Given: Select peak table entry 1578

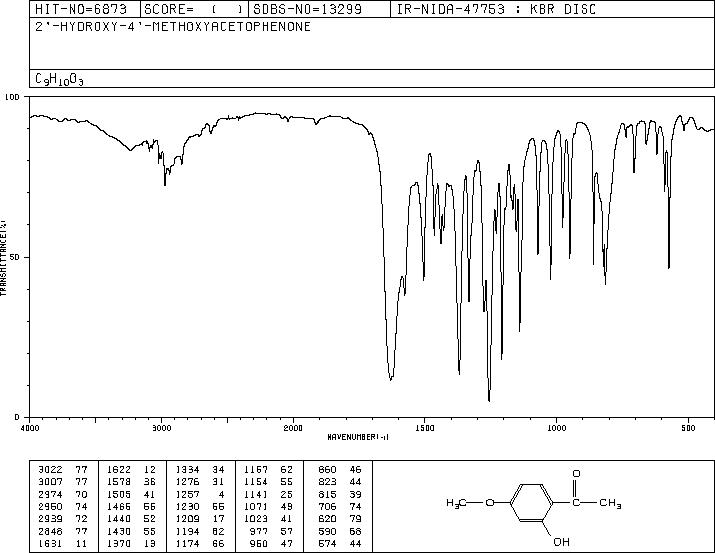Looking at the screenshot, I should (x=131, y=482).
